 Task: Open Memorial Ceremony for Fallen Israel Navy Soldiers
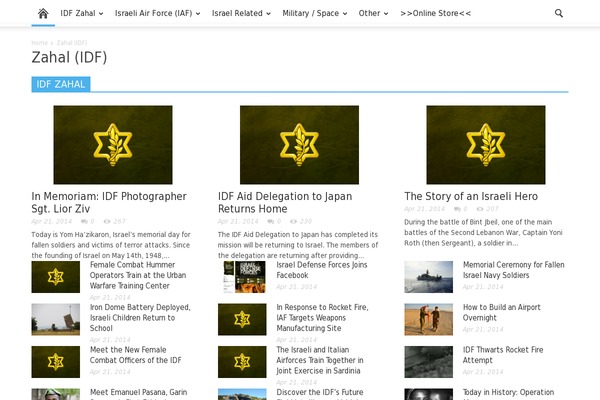tap(514, 270)
